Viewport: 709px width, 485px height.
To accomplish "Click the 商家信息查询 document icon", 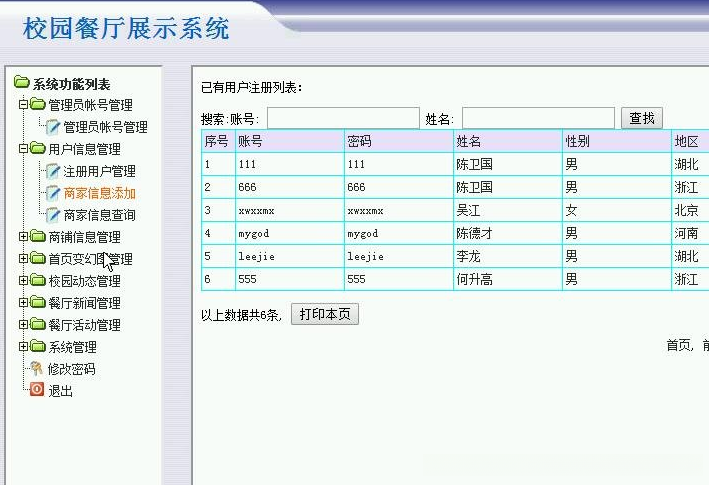I will (53, 215).
